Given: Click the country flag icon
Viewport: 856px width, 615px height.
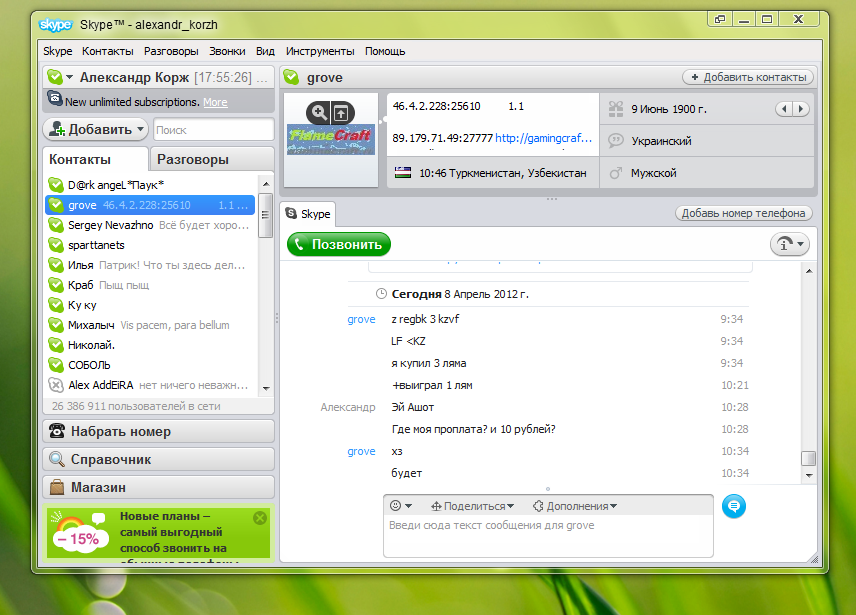Looking at the screenshot, I should (403, 173).
